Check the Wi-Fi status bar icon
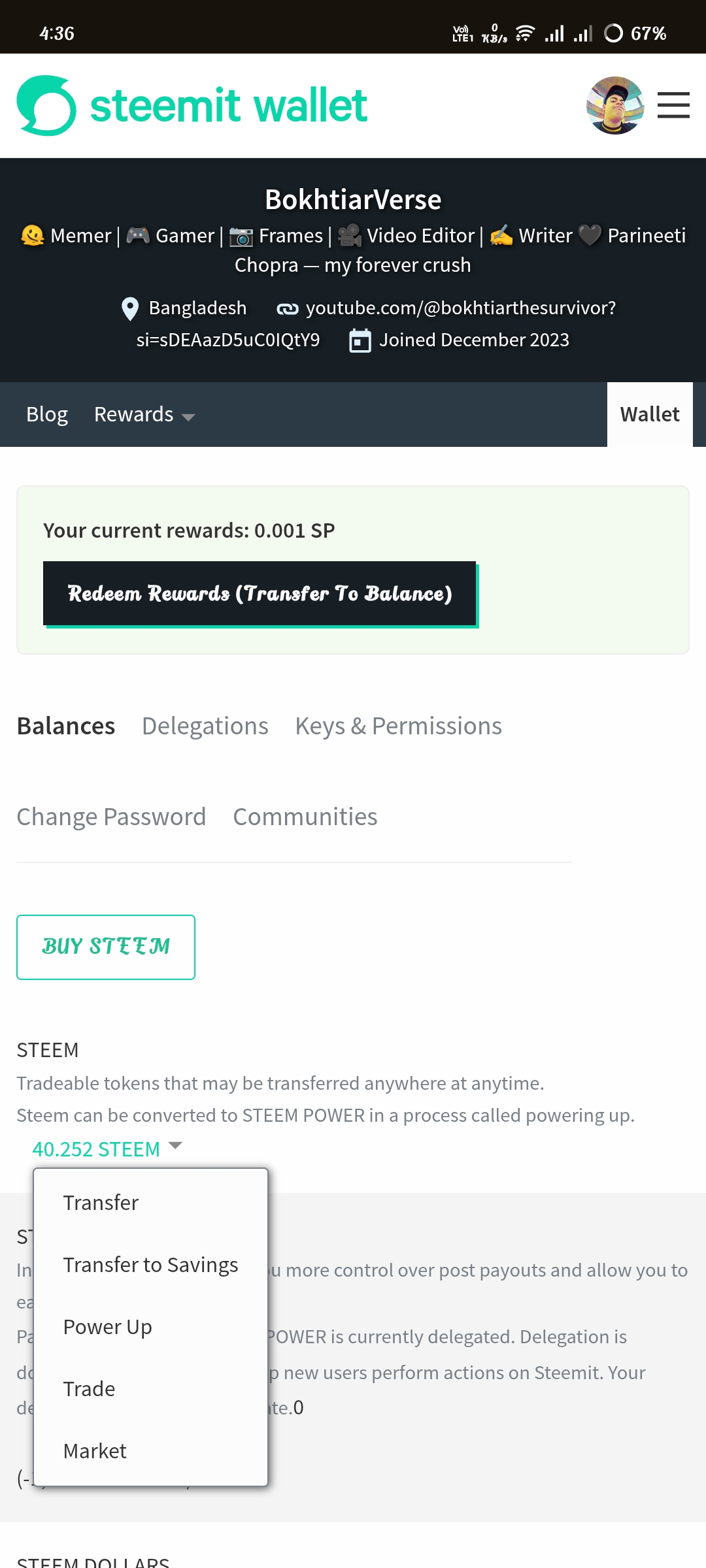 coord(525,33)
